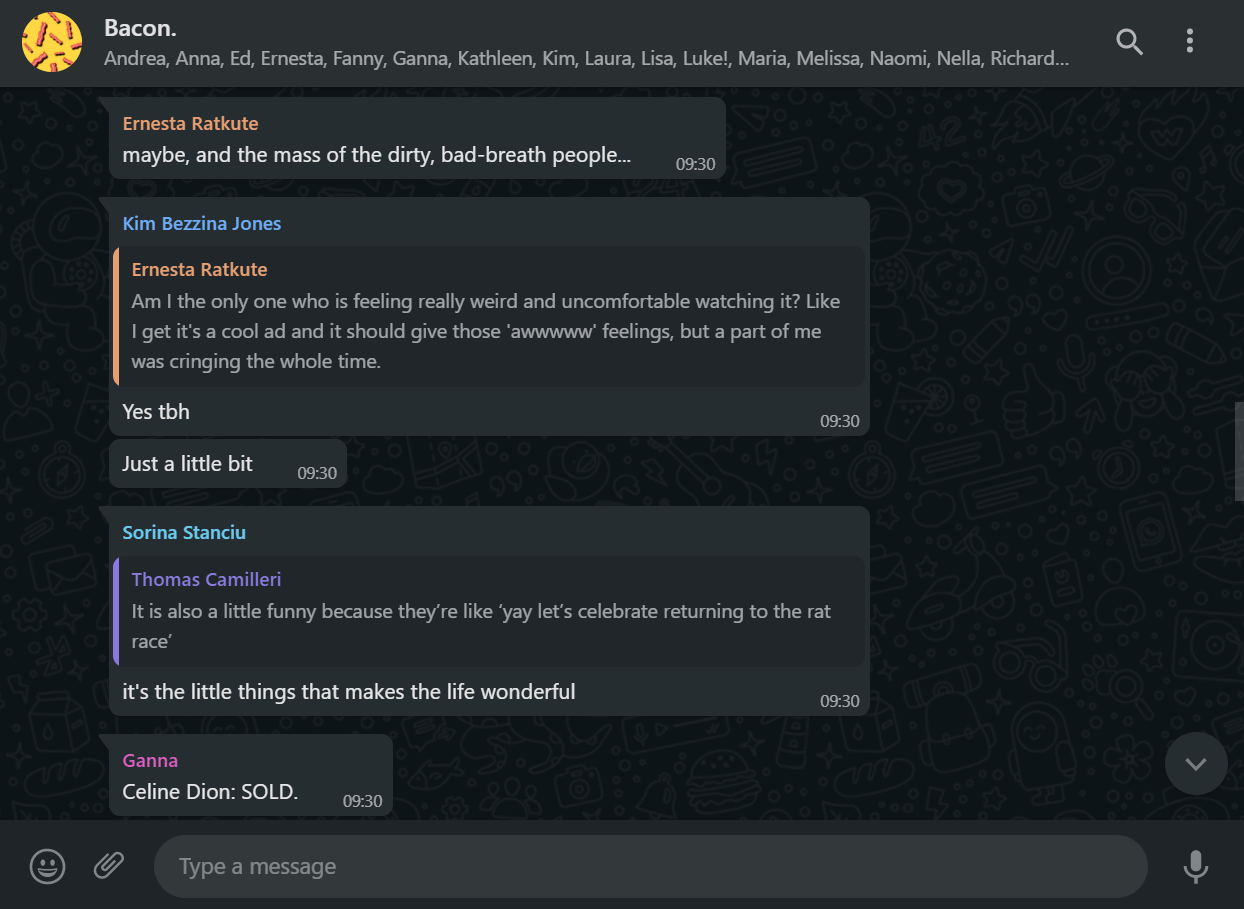The image size is (1244, 909).
Task: Open quoted Thomas Camilleri message about rat race
Action: point(489,611)
